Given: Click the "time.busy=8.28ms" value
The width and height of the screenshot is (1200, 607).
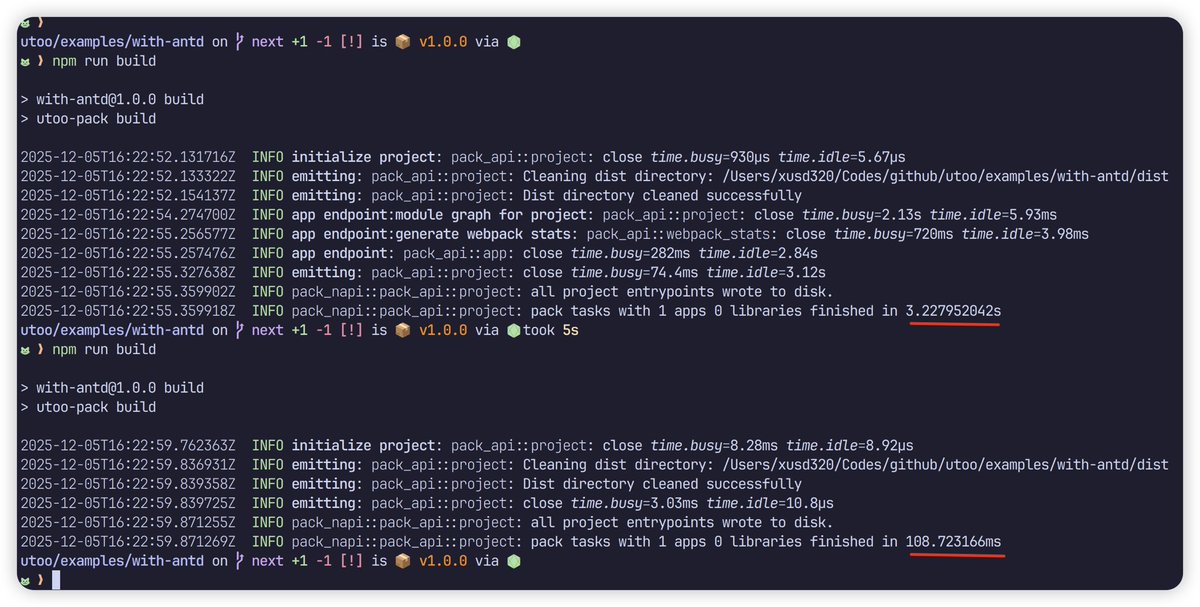Looking at the screenshot, I should [x=714, y=445].
